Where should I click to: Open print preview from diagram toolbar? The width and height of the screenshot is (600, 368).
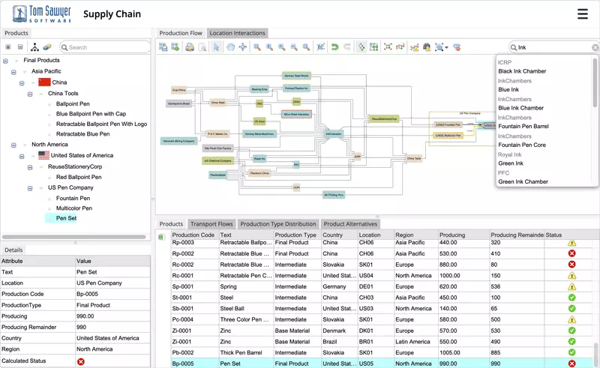(202, 47)
